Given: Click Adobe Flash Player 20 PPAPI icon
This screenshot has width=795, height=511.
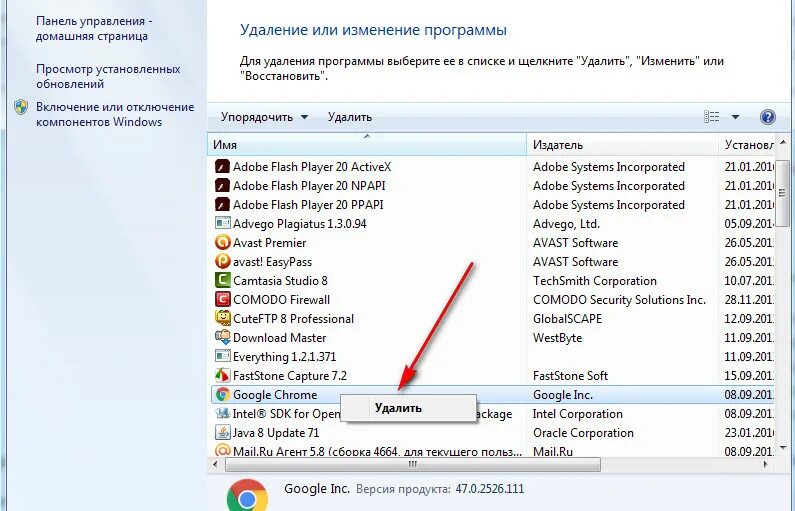Looking at the screenshot, I should click(x=222, y=204).
